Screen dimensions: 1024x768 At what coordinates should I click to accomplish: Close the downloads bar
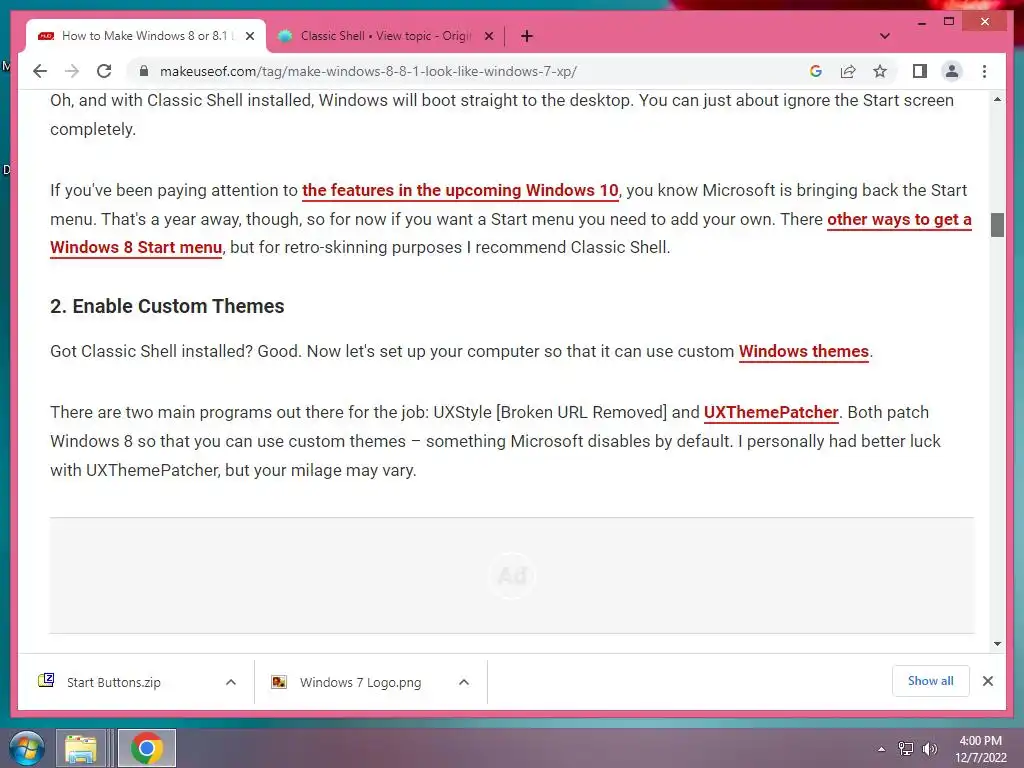[987, 681]
